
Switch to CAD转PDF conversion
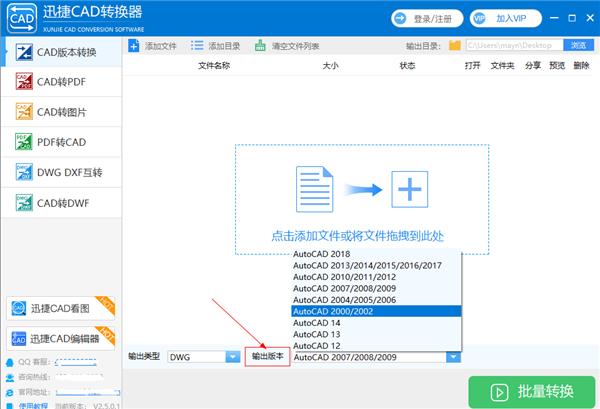(x=61, y=82)
